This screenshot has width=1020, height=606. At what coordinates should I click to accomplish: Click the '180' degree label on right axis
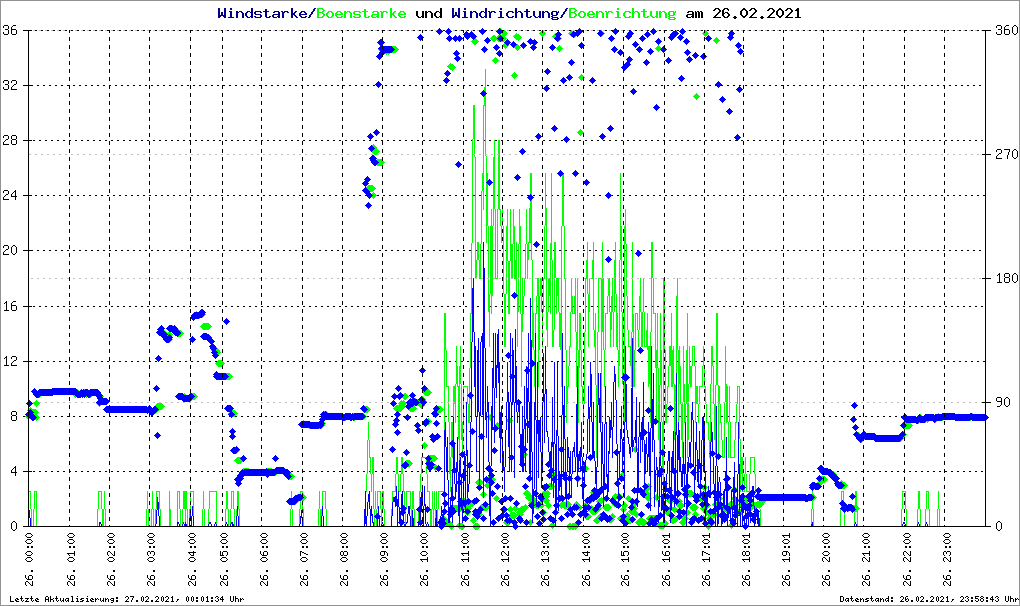[1004, 278]
